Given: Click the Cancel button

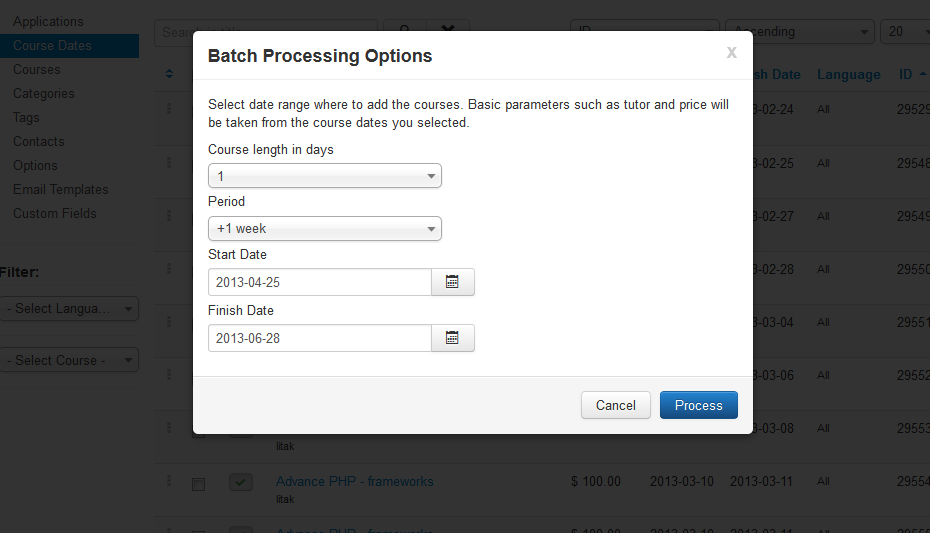Looking at the screenshot, I should tap(615, 405).
